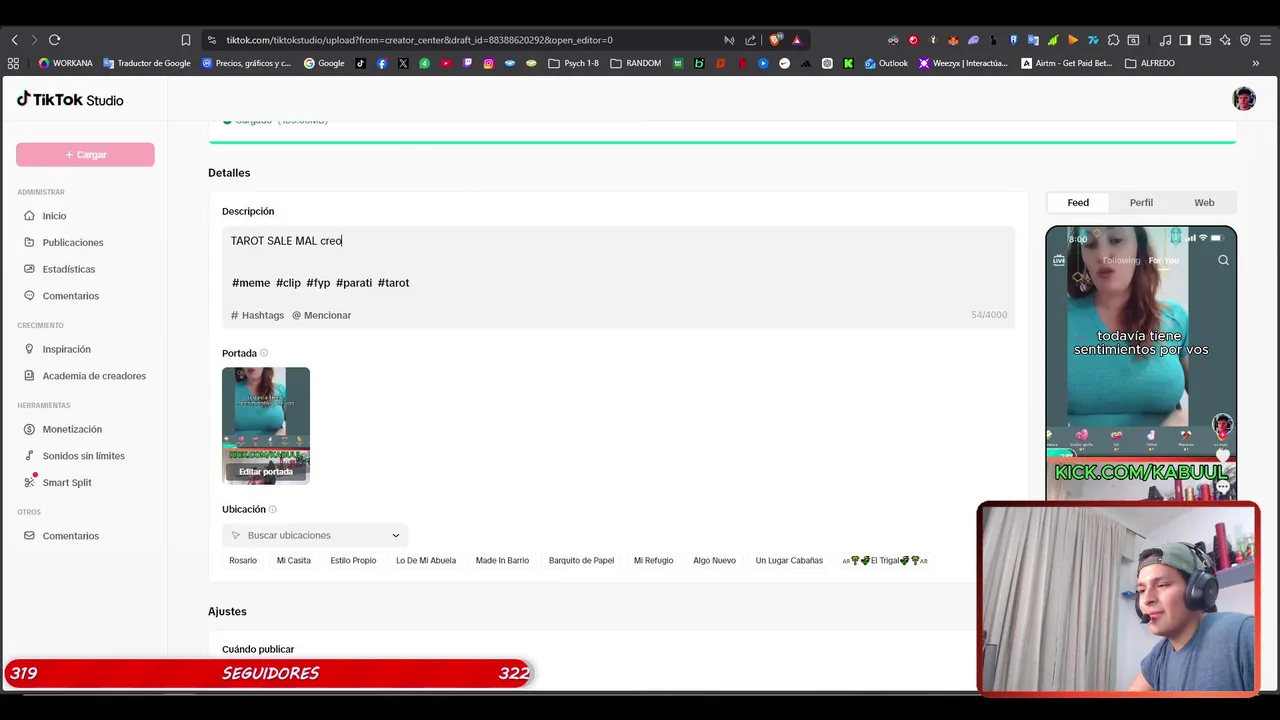Select the Lo De Mi Abuela location
The image size is (1280, 720).
pyautogui.click(x=426, y=560)
